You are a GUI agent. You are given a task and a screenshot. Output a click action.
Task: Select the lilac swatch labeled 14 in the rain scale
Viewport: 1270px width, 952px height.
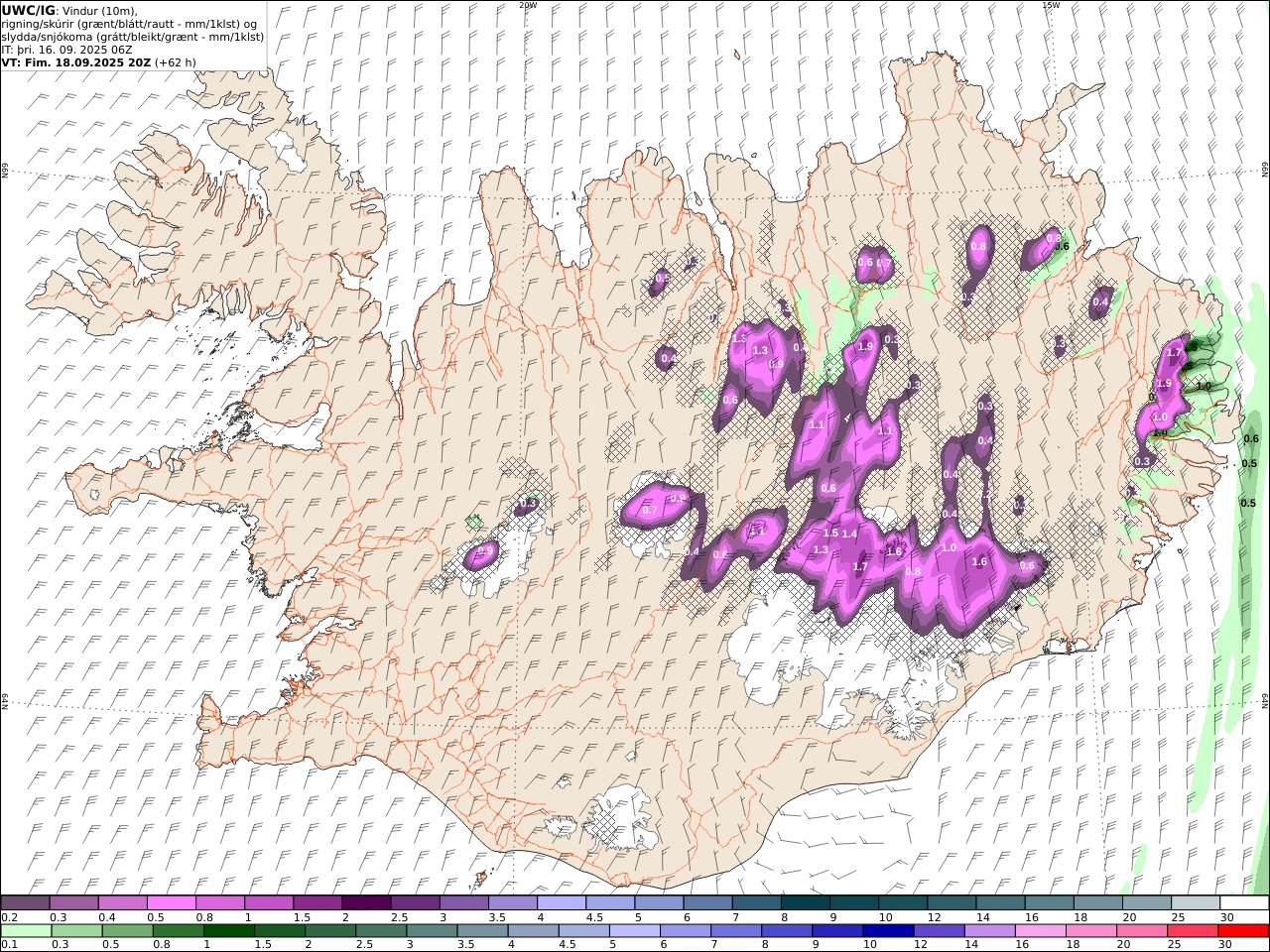[989, 931]
